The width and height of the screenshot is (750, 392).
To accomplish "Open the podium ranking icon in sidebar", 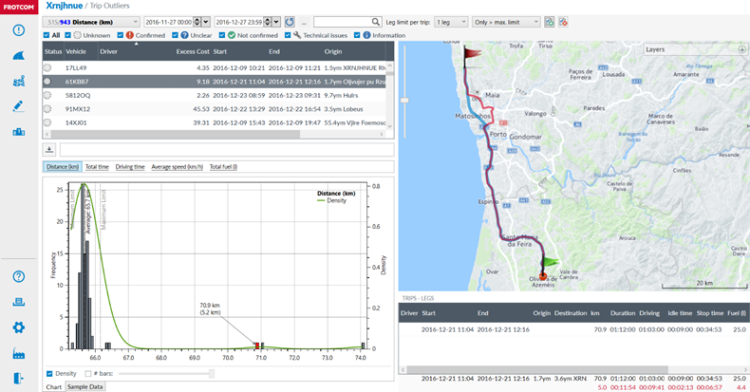I will click(19, 131).
